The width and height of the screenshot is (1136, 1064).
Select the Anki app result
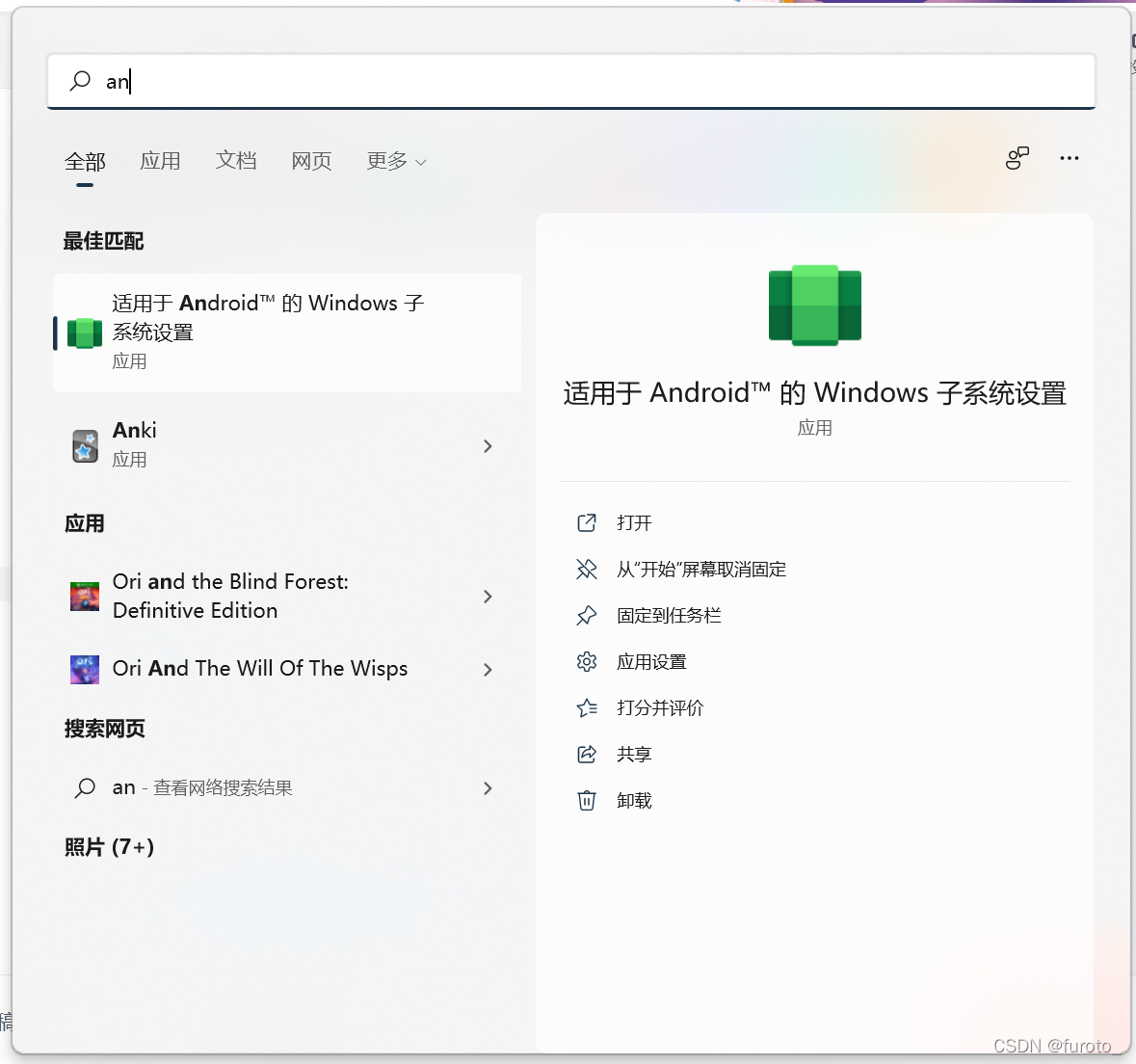pos(287,444)
